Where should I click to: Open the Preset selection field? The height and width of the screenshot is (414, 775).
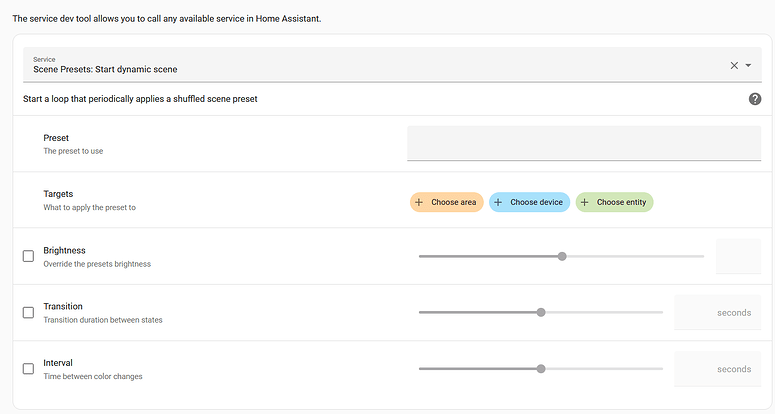[x=583, y=143]
